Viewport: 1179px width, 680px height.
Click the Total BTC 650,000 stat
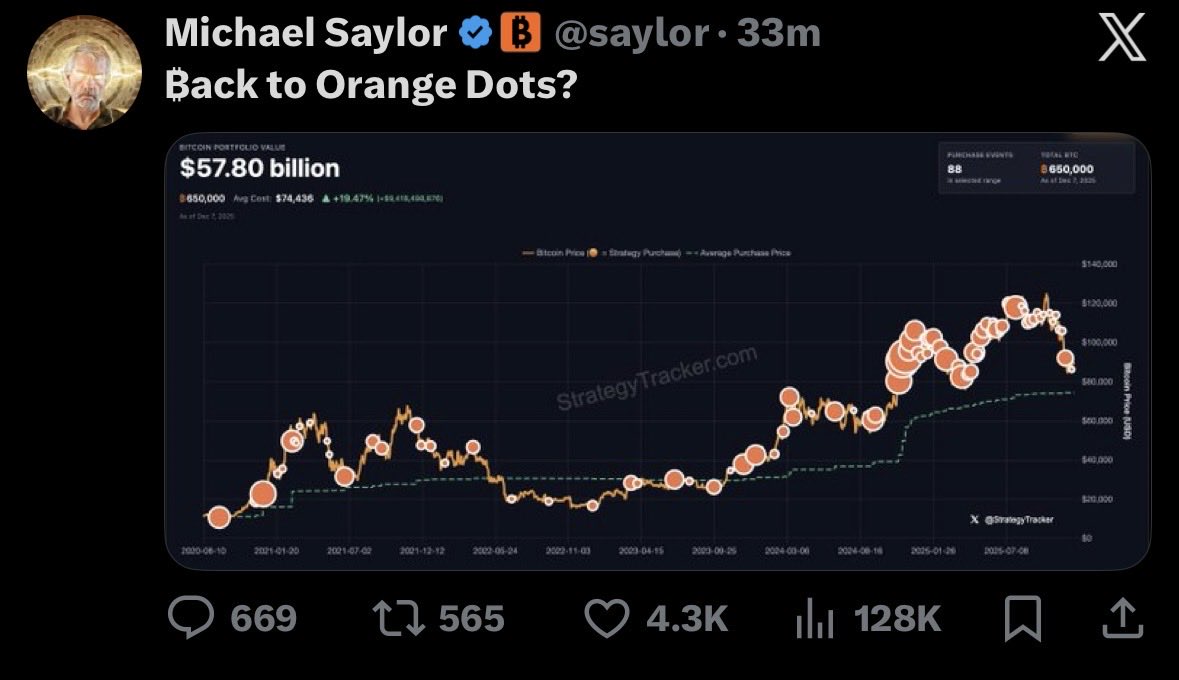[1068, 166]
